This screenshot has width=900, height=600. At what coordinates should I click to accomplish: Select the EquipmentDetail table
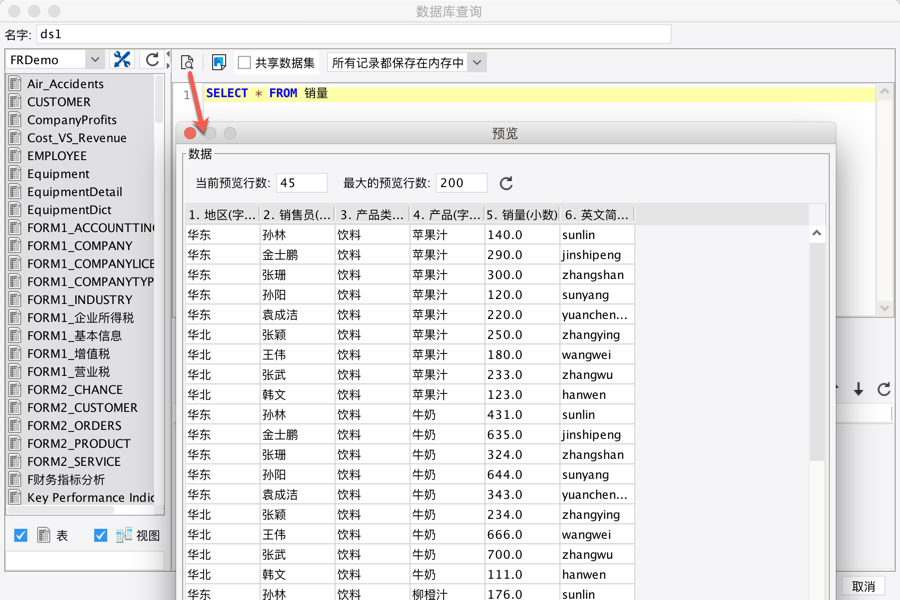[x=75, y=192]
